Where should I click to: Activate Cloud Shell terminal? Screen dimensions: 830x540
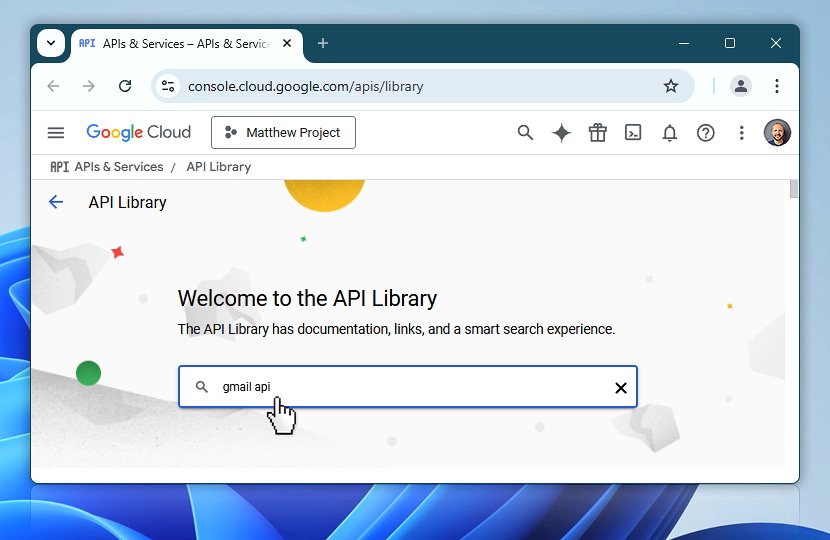pyautogui.click(x=633, y=132)
